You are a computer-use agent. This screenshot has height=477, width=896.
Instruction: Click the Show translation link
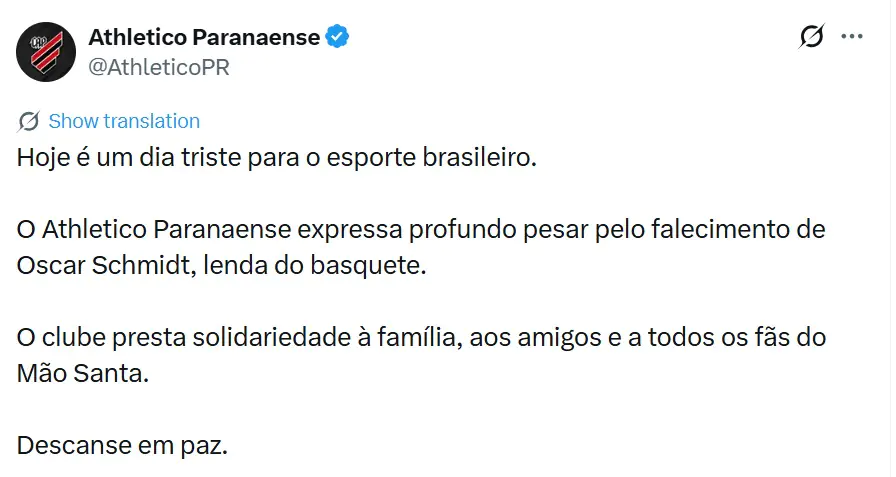pyautogui.click(x=124, y=122)
